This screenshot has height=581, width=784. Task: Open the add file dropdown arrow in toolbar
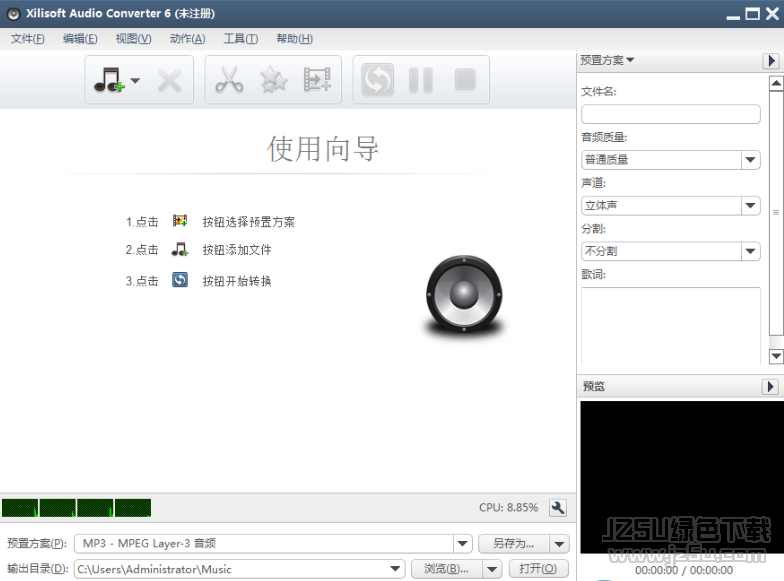pos(135,80)
